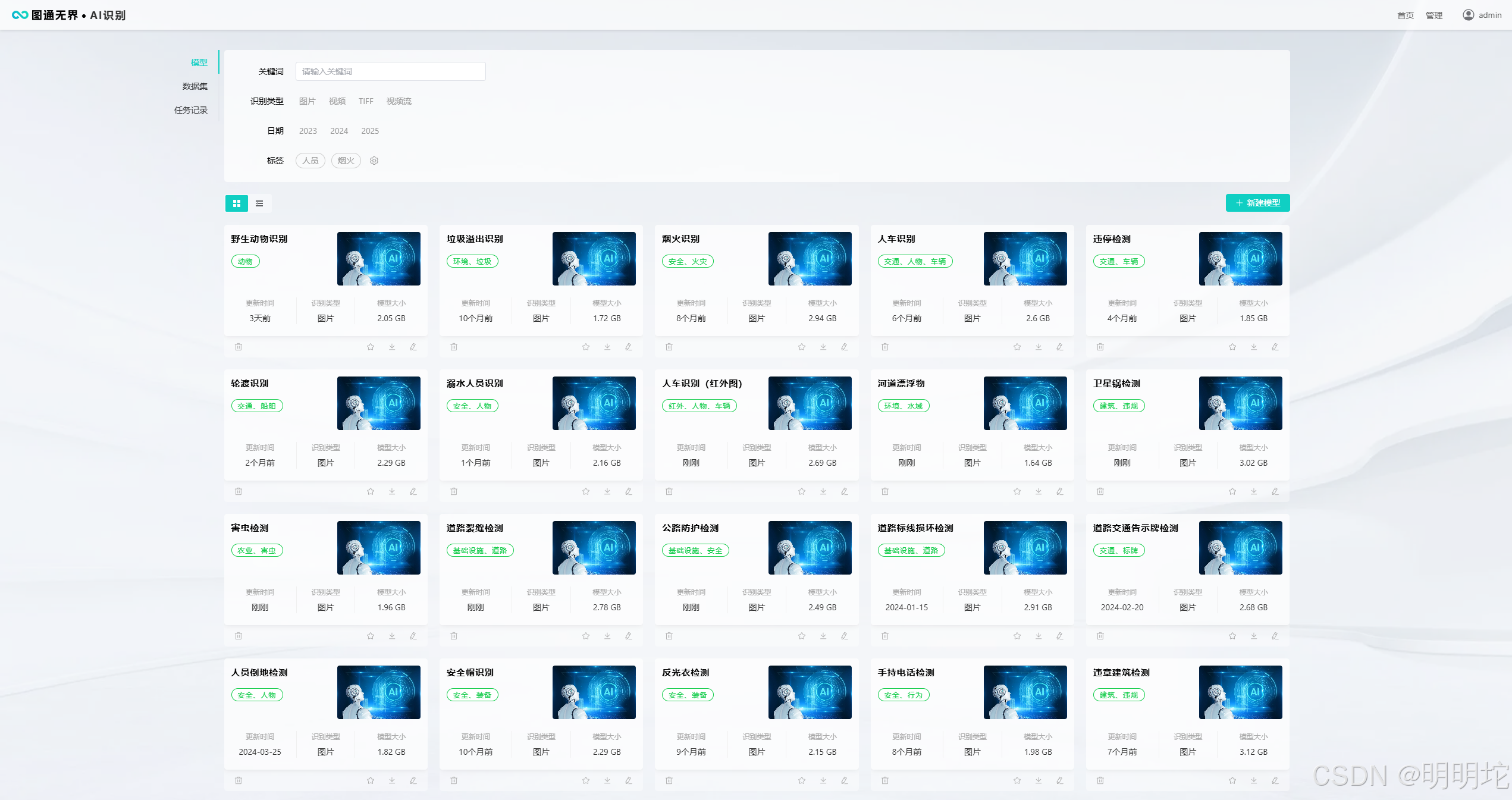The height and width of the screenshot is (800, 1512).
Task: Download the 烟火识别 model
Action: tap(823, 347)
